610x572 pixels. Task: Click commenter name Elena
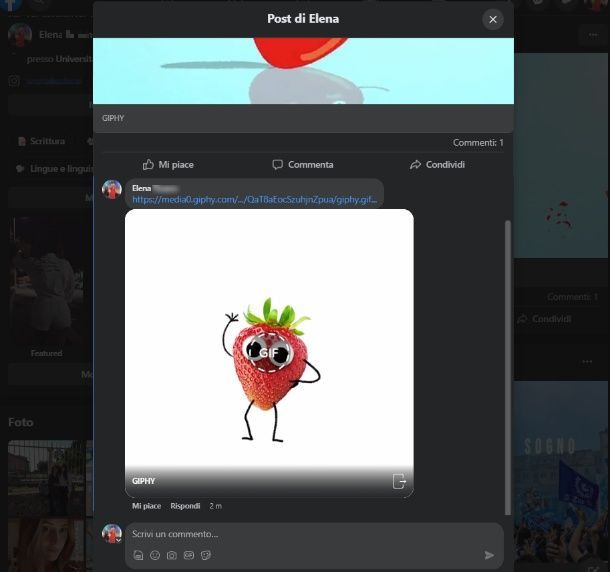pos(141,188)
